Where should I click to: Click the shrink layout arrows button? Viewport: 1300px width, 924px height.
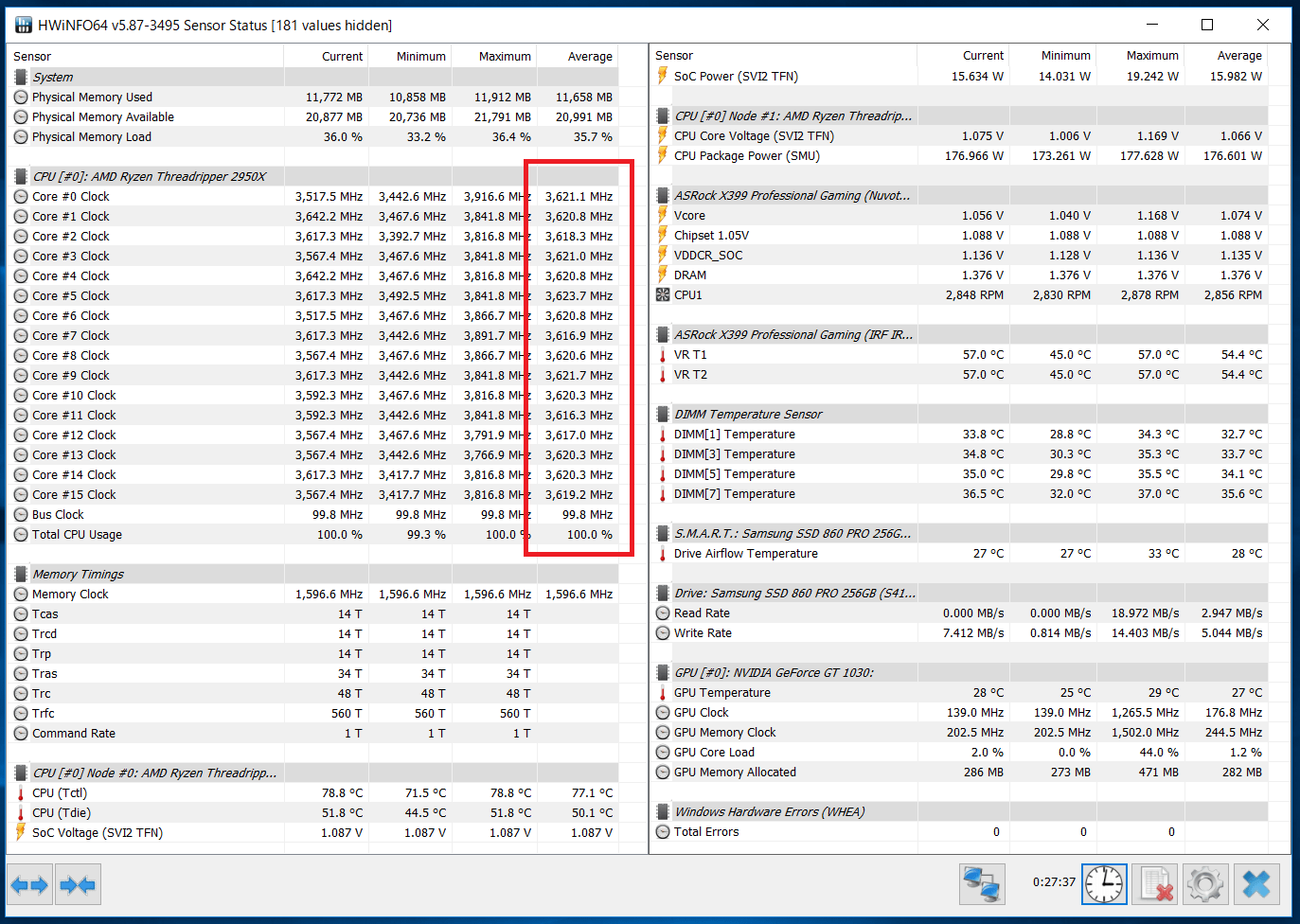[78, 885]
